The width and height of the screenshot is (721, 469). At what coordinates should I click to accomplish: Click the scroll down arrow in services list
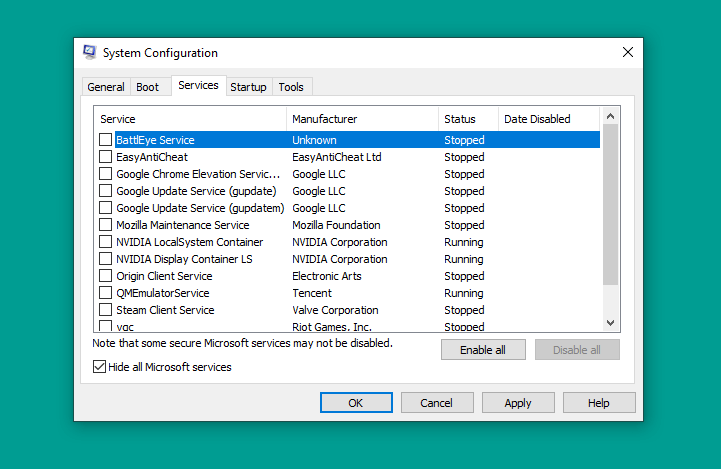point(610,323)
